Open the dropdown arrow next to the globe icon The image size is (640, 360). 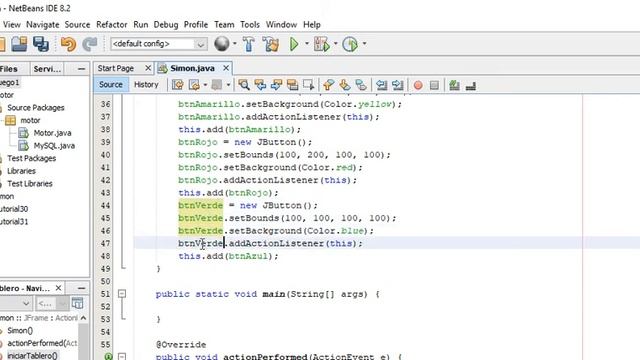coord(235,44)
